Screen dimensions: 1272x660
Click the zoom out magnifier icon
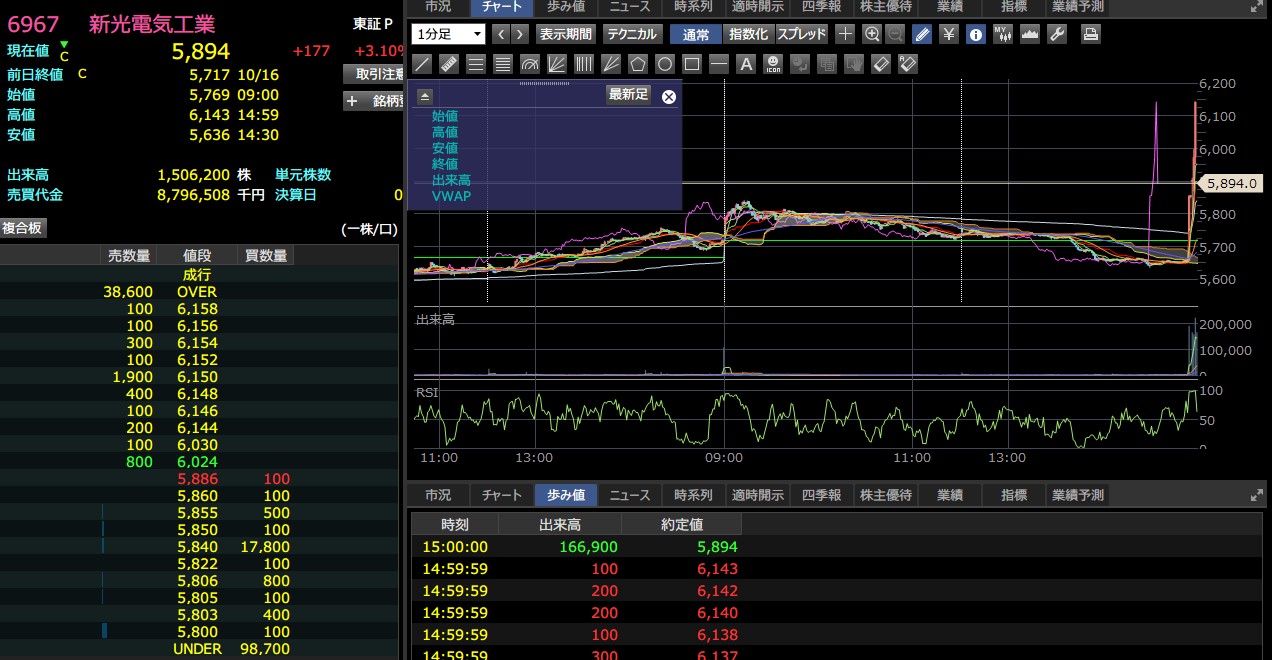[895, 34]
